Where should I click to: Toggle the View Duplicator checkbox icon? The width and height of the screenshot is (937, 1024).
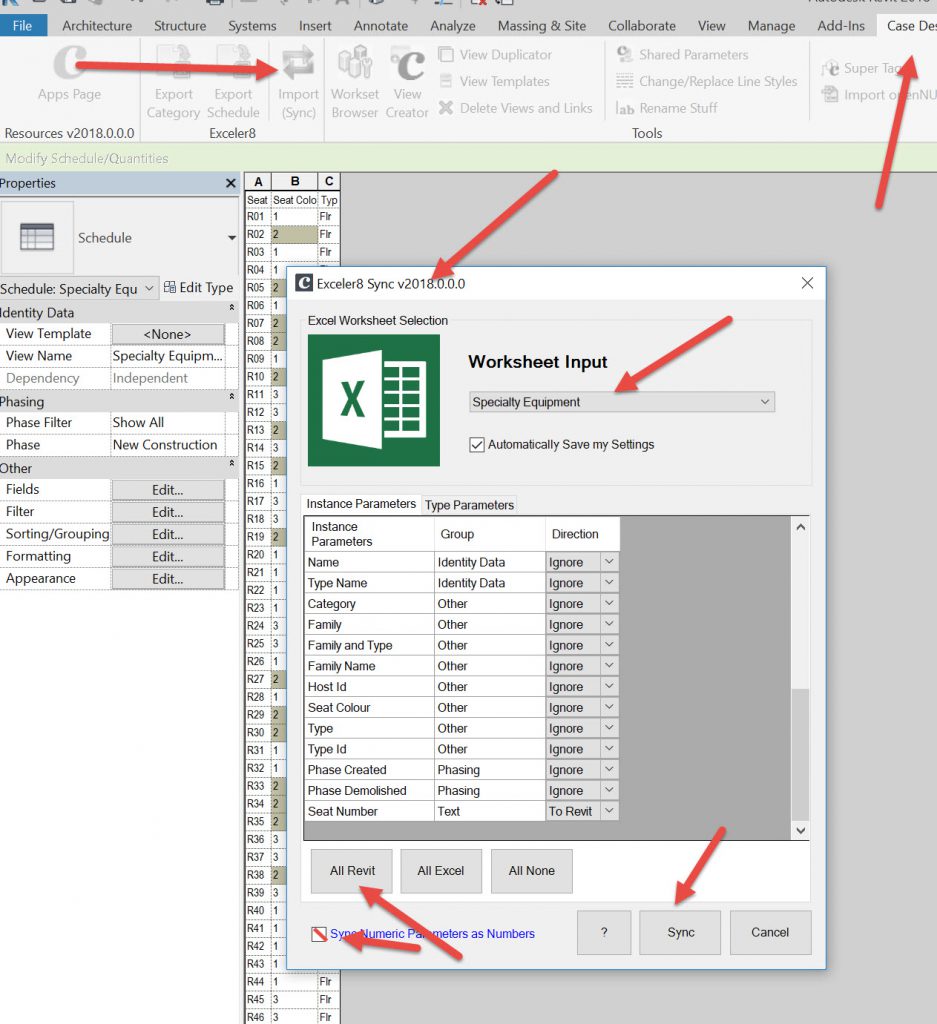point(446,55)
